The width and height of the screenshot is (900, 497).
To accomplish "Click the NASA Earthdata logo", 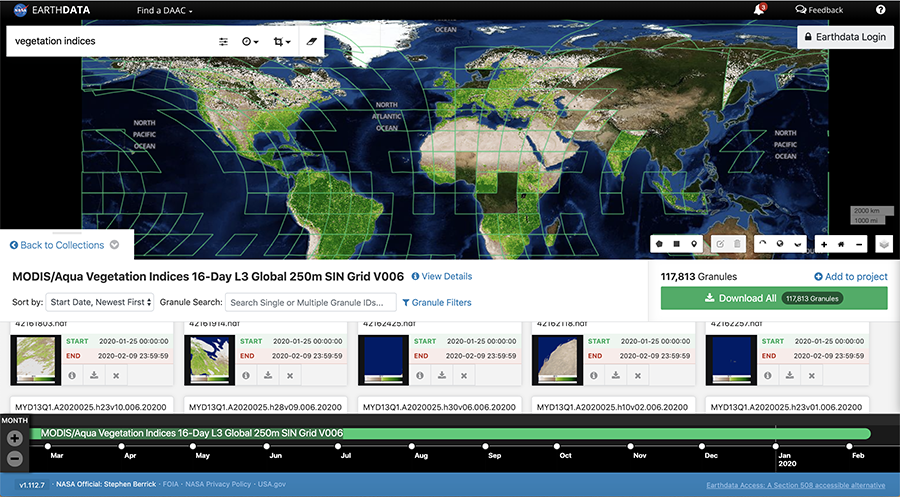I will tap(52, 10).
